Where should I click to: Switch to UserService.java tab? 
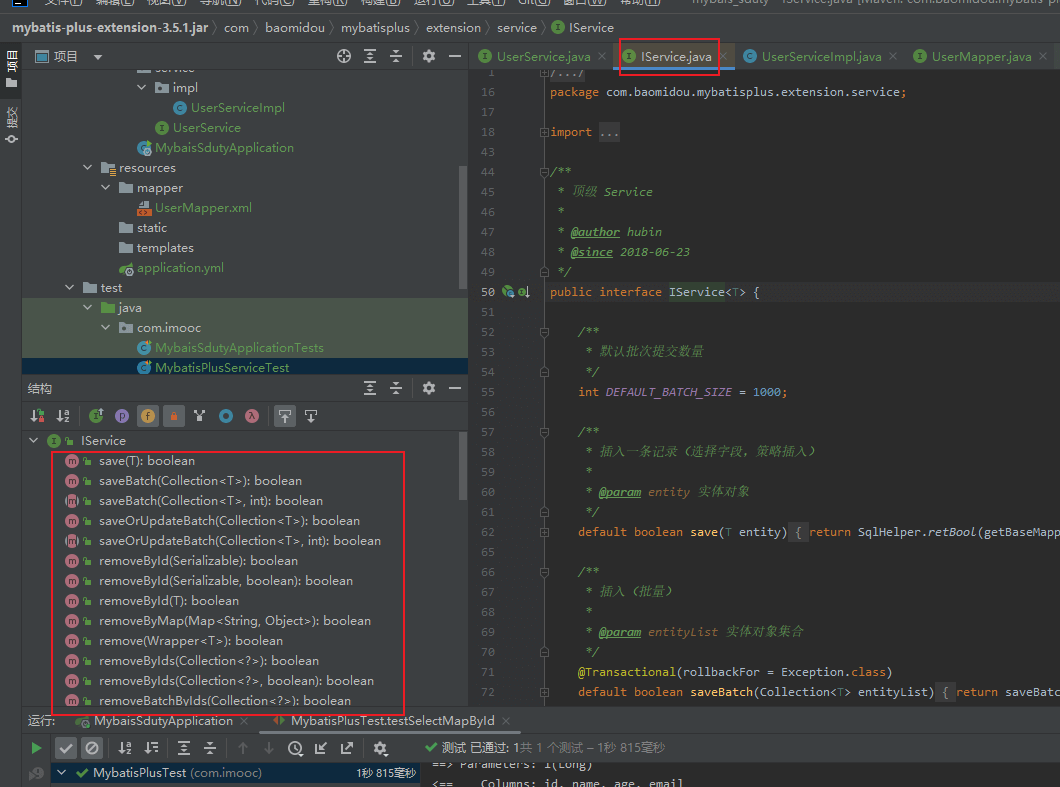point(543,57)
